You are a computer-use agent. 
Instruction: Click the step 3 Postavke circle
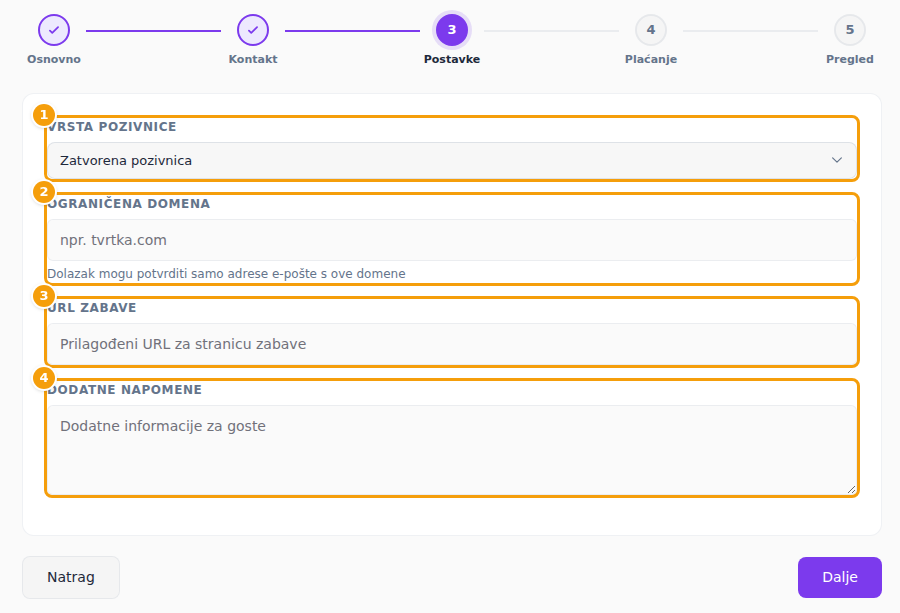(x=452, y=30)
